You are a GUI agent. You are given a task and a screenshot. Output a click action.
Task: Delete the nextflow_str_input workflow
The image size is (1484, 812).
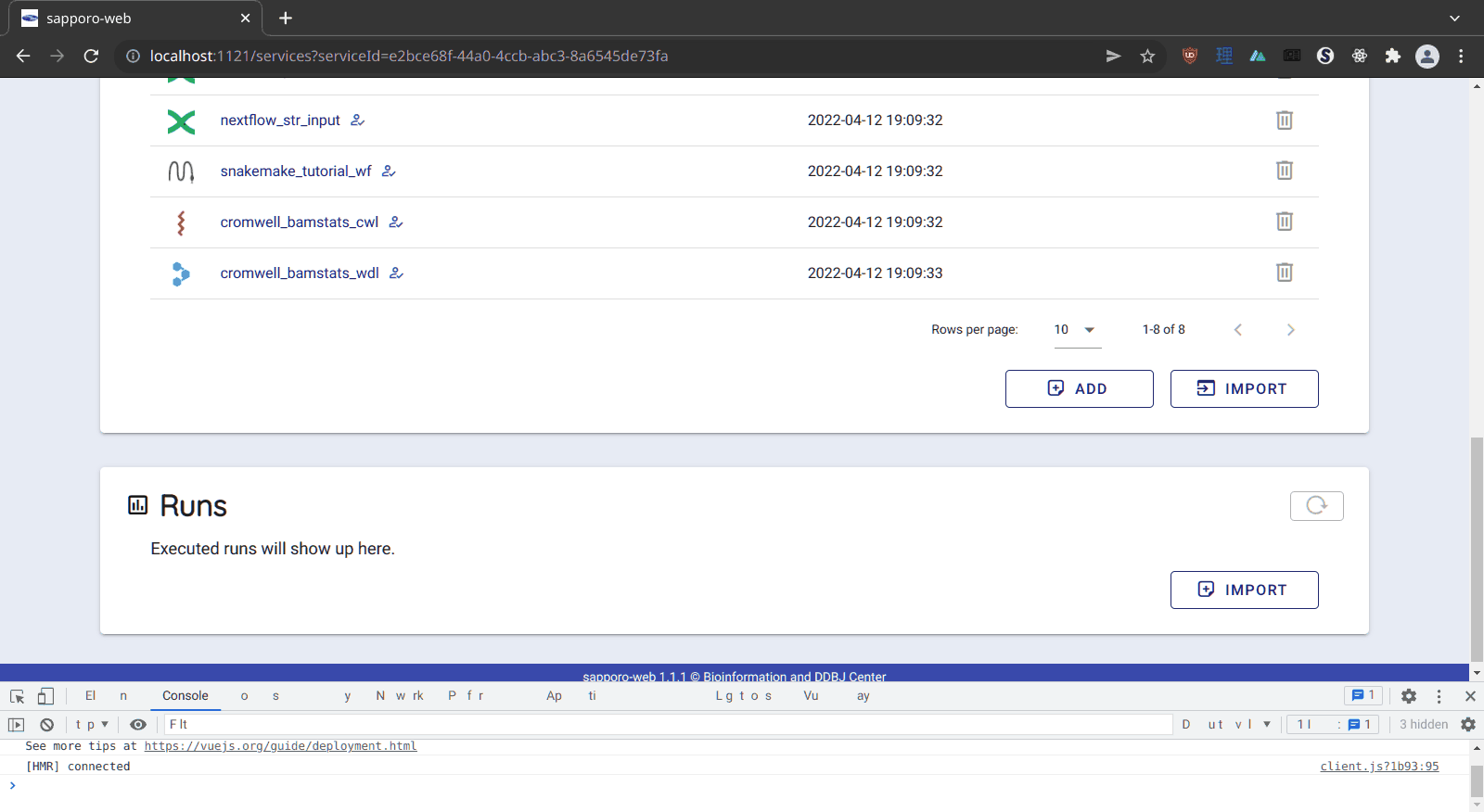click(x=1284, y=121)
